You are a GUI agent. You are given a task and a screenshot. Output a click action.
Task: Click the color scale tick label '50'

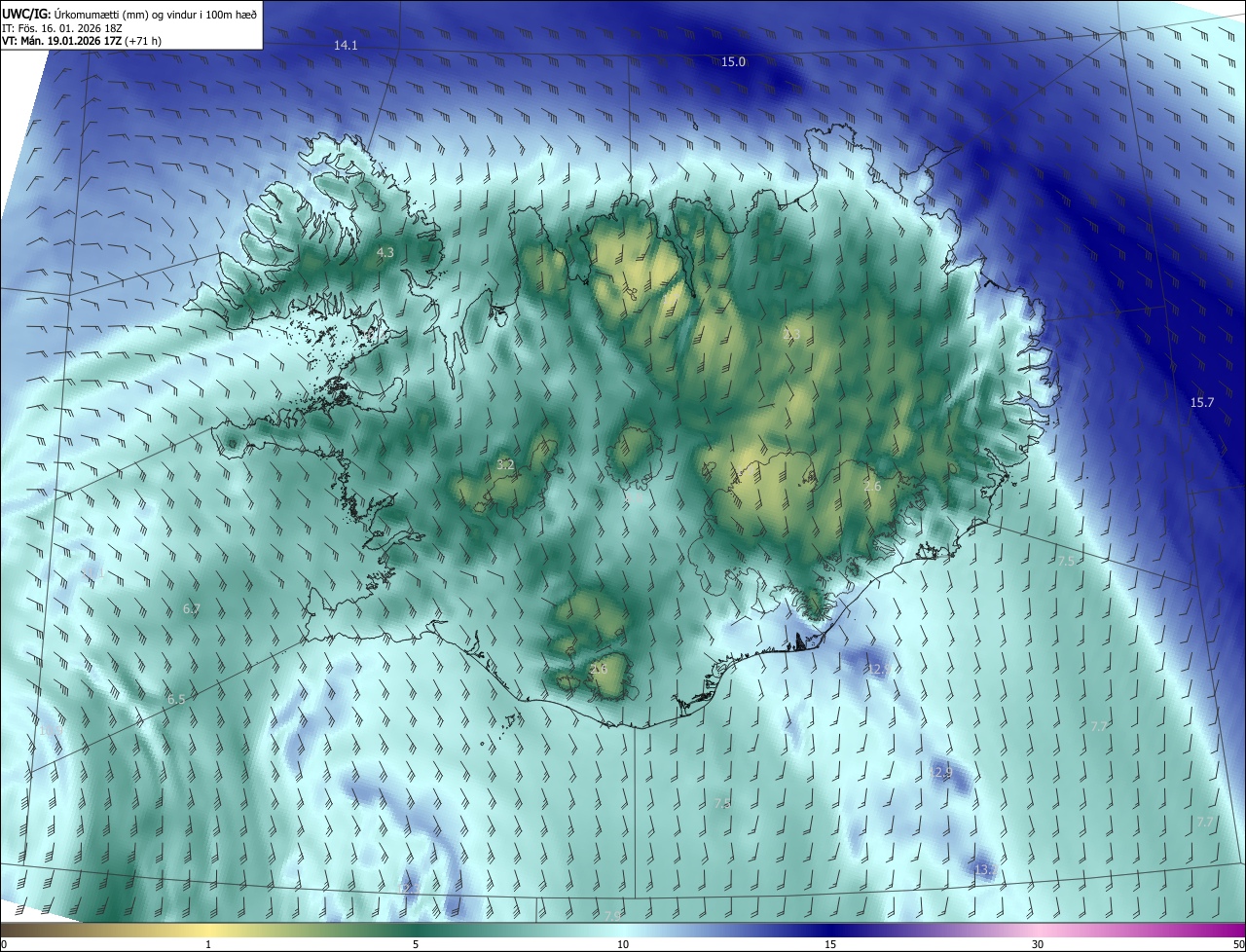coord(1238,945)
